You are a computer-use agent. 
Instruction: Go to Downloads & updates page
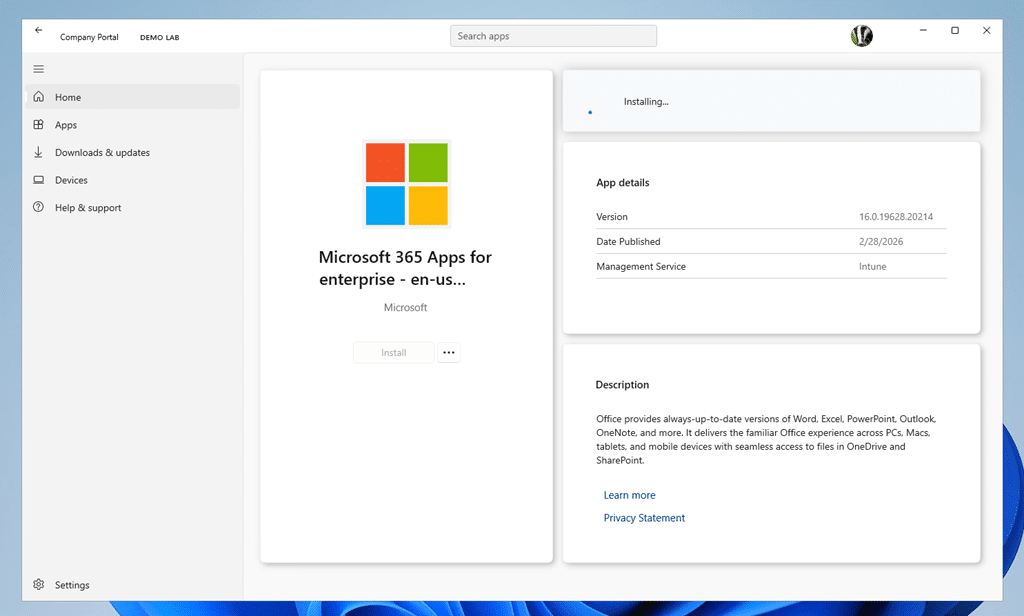tap(102, 153)
